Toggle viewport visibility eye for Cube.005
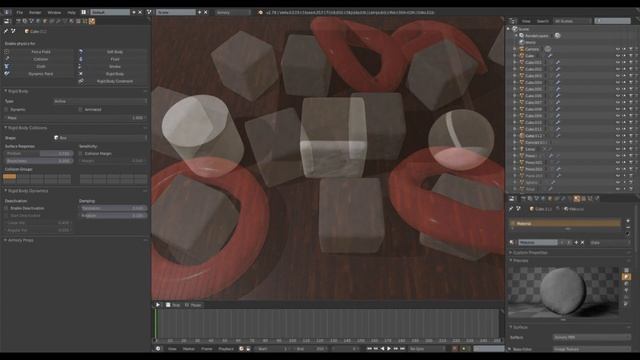Image resolution: width=640 pixels, height=360 pixels. [x=618, y=89]
